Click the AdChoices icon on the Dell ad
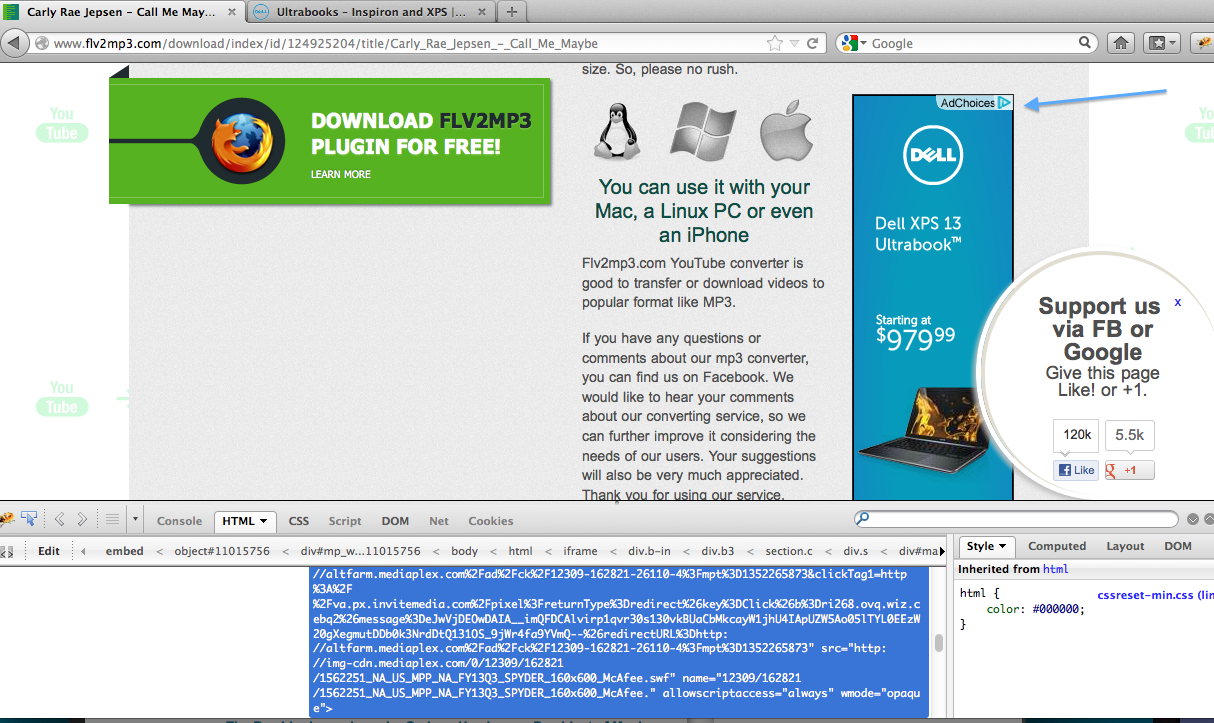The height and width of the screenshot is (723, 1214). click(x=1004, y=103)
